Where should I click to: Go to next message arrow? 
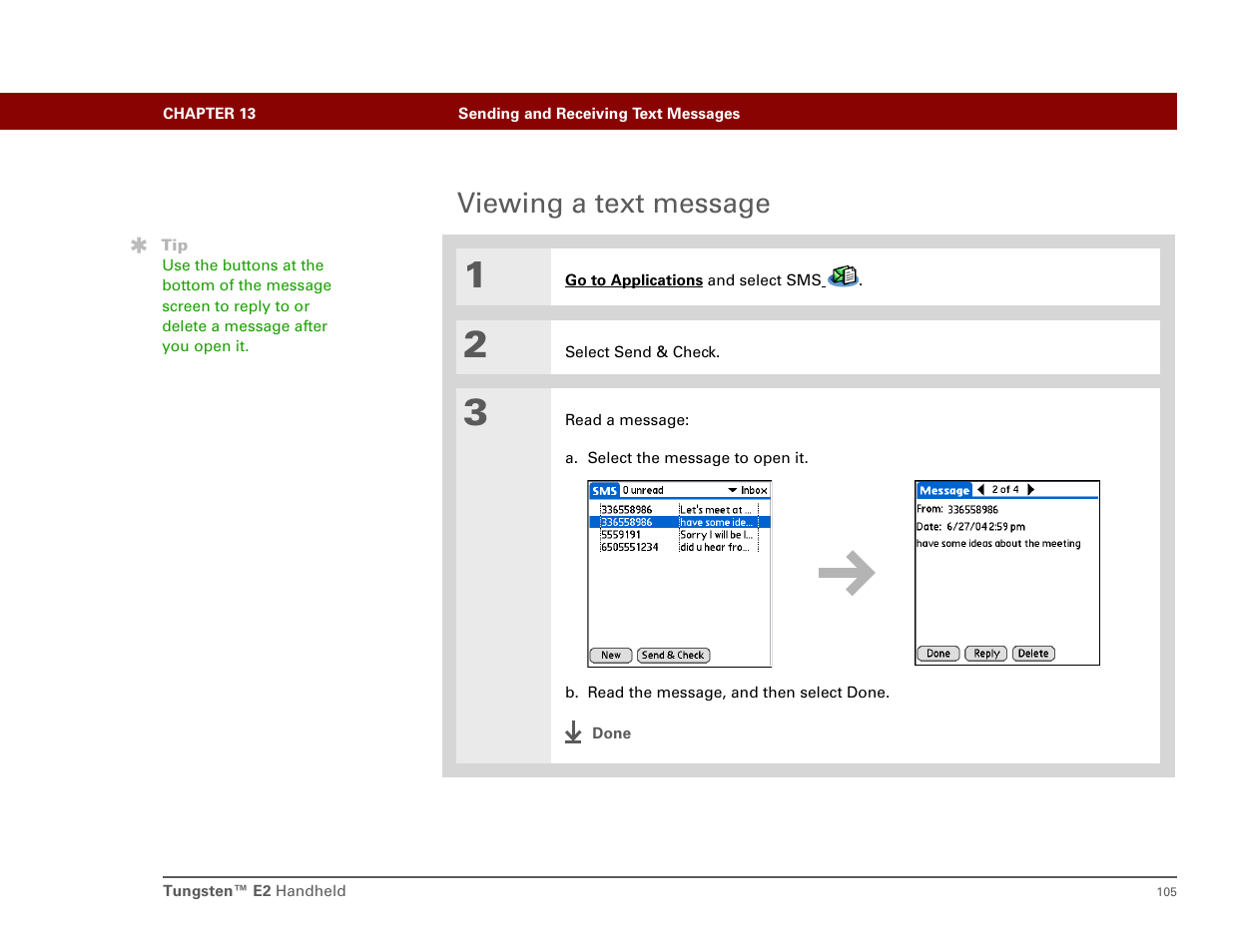tap(1030, 490)
